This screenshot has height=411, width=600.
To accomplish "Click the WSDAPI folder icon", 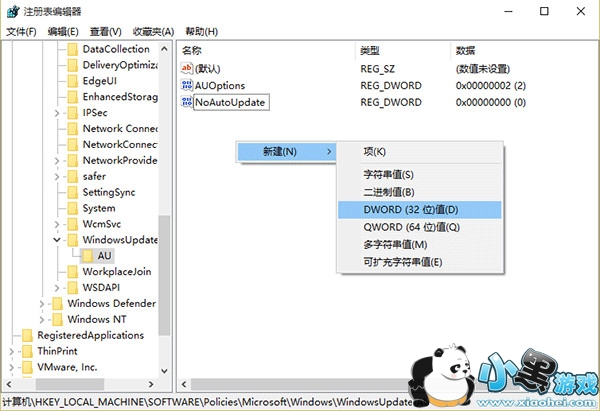I will point(73,288).
